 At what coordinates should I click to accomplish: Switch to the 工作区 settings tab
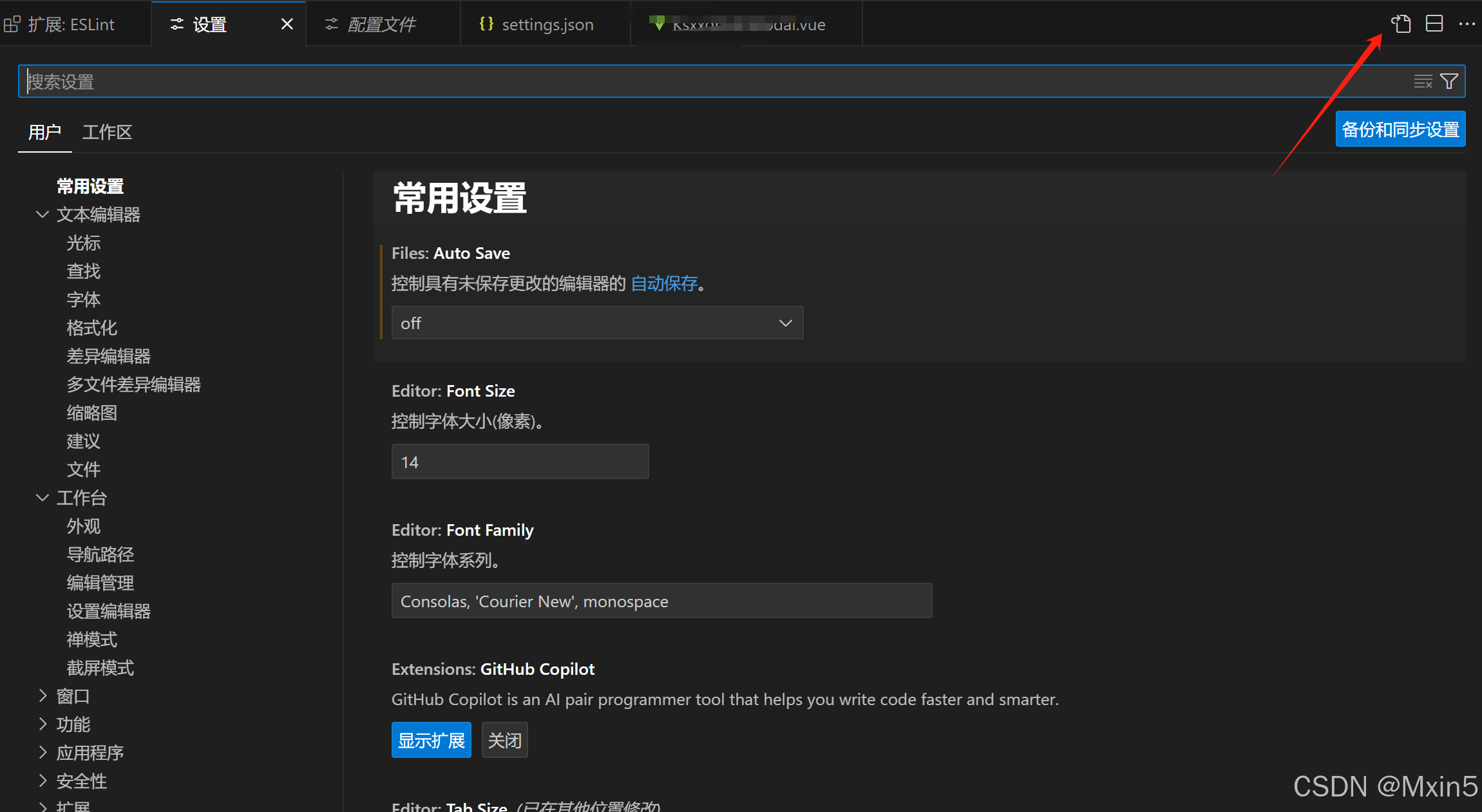click(107, 132)
